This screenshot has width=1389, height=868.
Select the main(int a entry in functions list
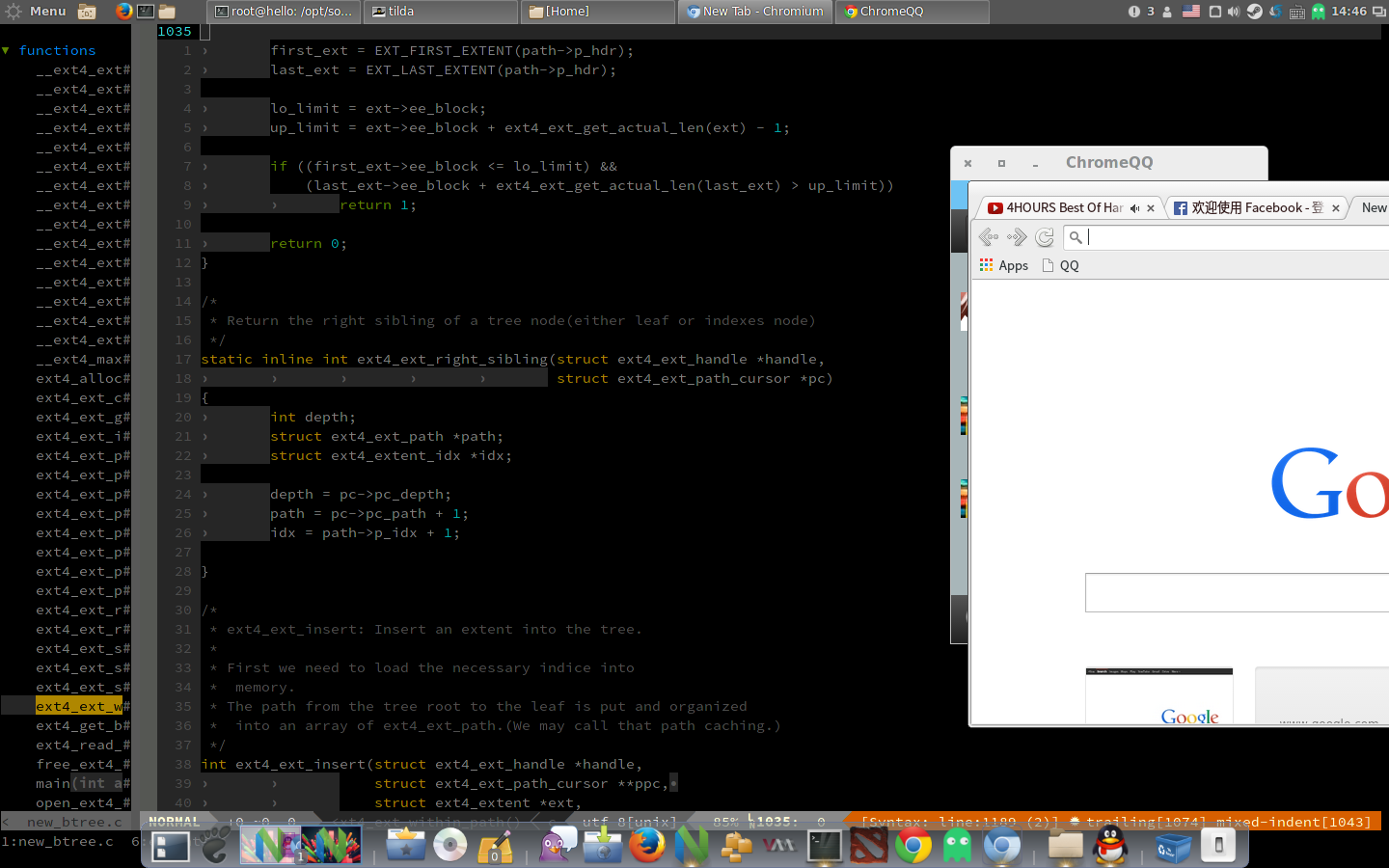pyautogui.click(x=83, y=783)
